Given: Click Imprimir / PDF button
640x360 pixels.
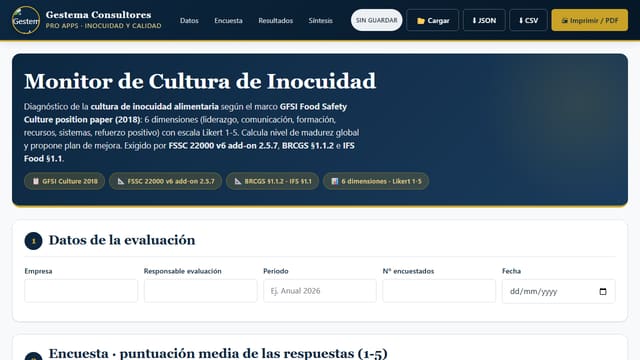Looking at the screenshot, I should pos(590,20).
